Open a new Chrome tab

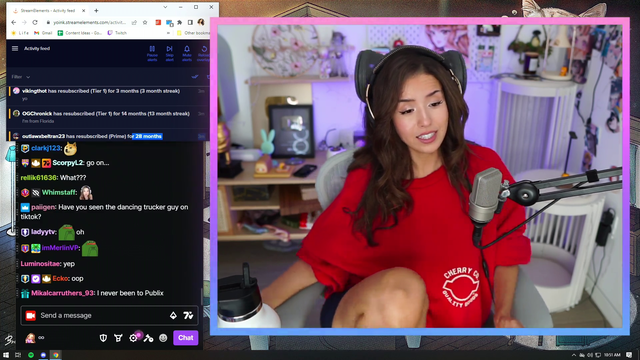tap(96, 10)
